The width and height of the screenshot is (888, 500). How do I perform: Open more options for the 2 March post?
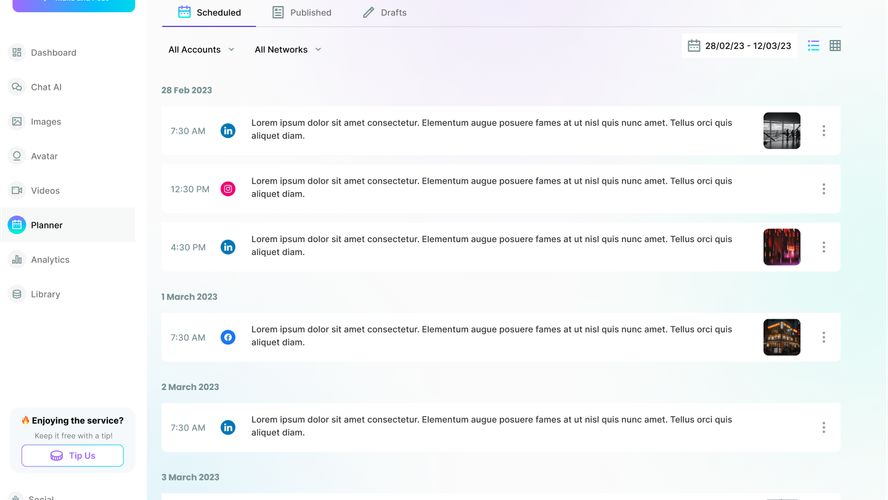tap(824, 428)
